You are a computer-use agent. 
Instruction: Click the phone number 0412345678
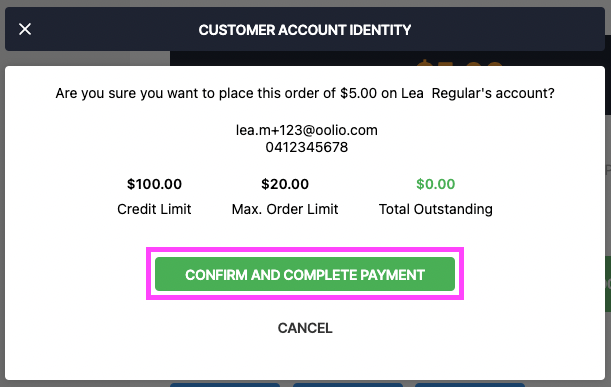307,147
